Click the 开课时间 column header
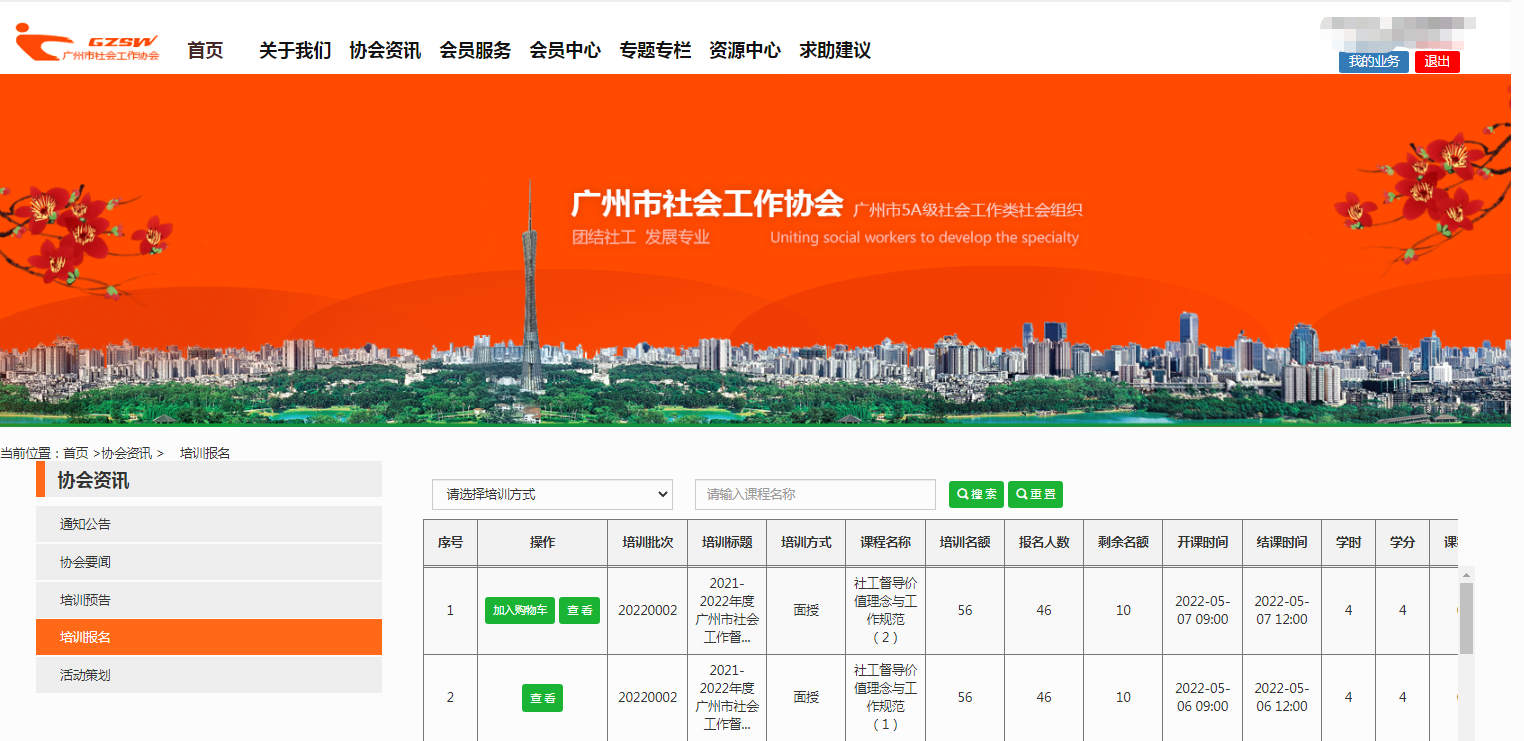This screenshot has height=741, width=1524. click(1202, 542)
